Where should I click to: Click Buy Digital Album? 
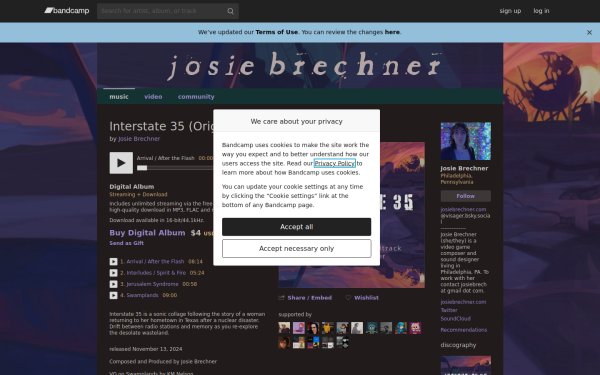pos(147,233)
